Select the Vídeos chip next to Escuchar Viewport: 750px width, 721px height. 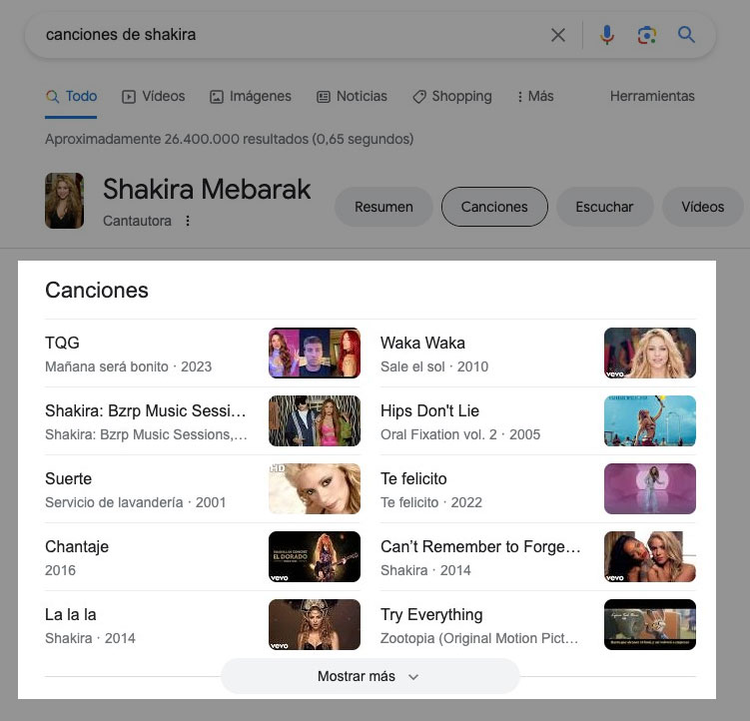702,207
